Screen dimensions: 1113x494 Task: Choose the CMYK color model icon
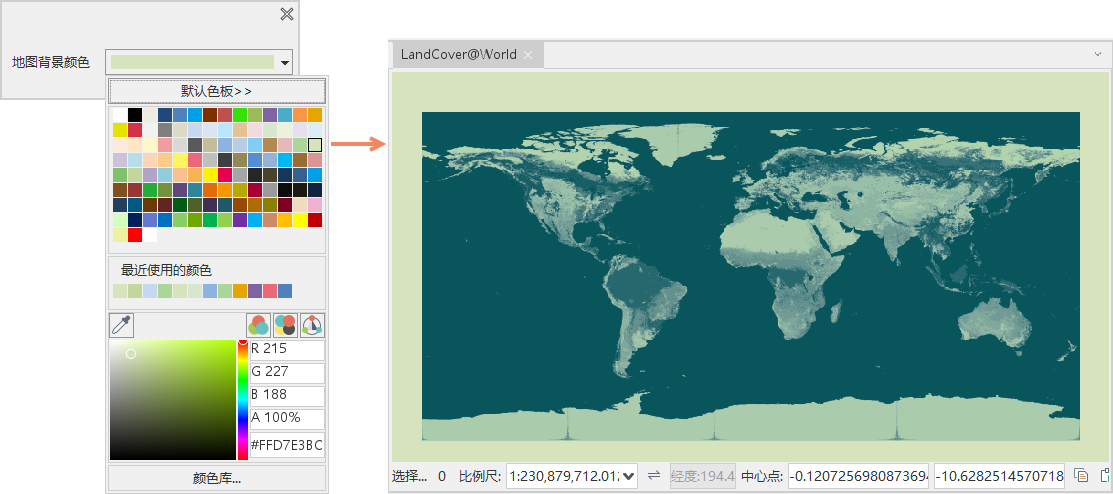286,325
